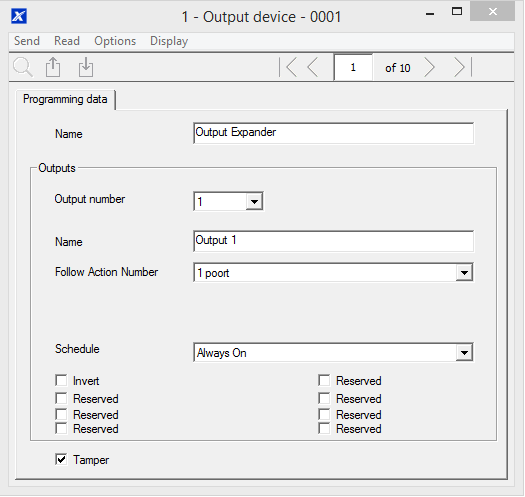Go to next record arrow
The image size is (525, 497).
point(430,67)
